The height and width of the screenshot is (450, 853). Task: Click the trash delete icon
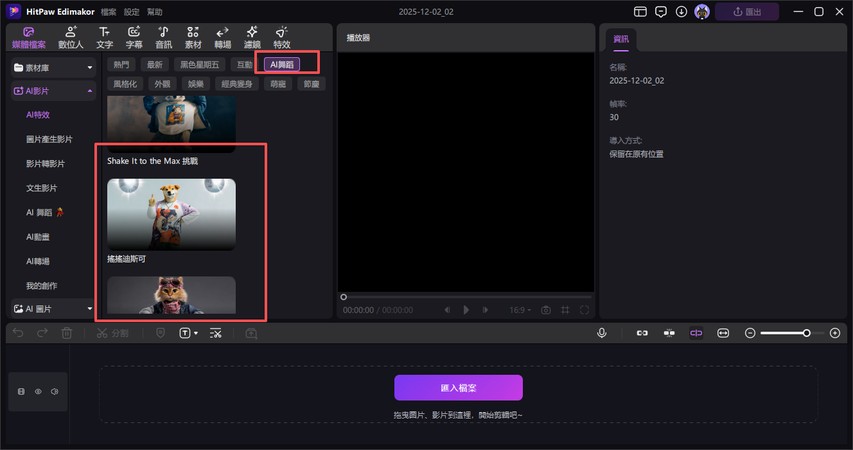[x=66, y=333]
